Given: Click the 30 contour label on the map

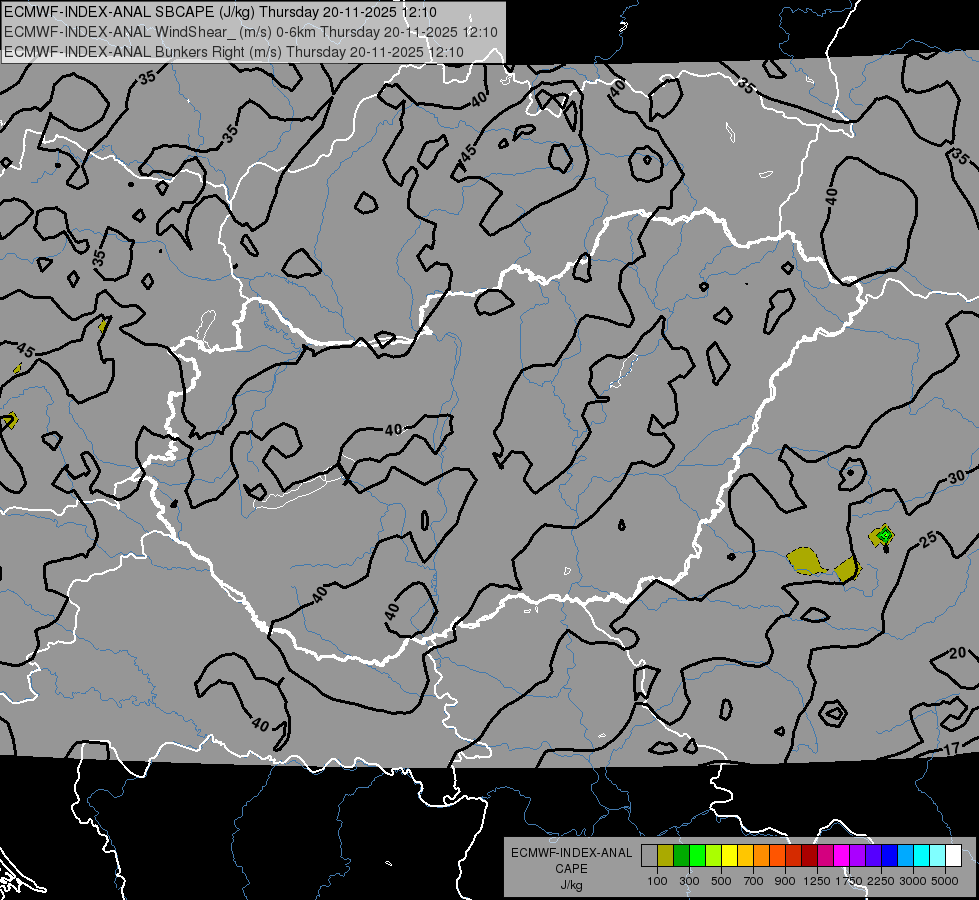Looking at the screenshot, I should click(x=956, y=478).
